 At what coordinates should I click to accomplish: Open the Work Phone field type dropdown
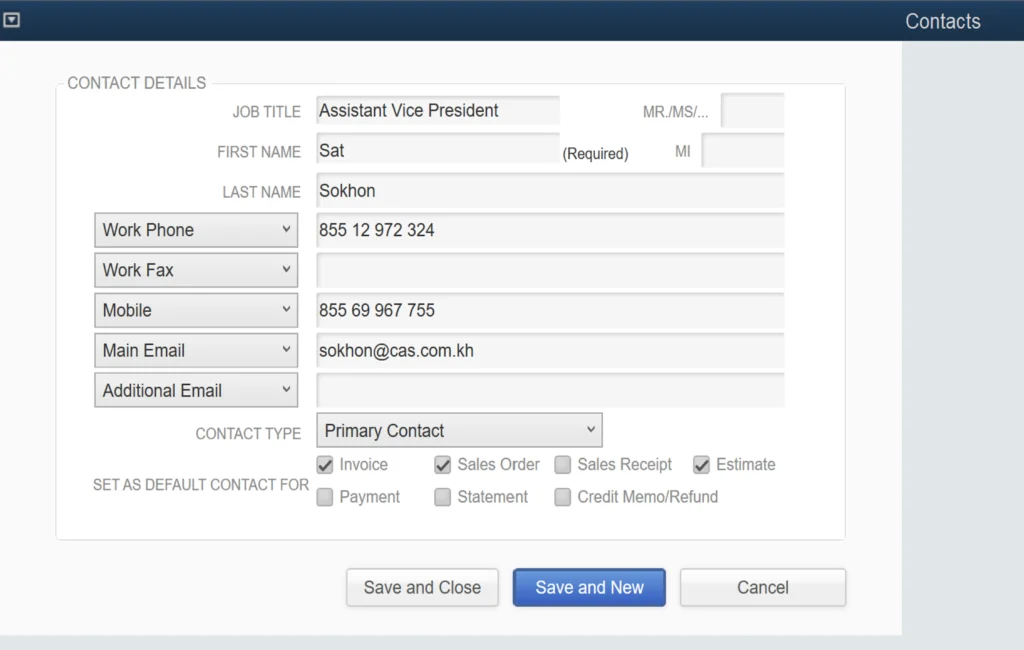pyautogui.click(x=195, y=230)
